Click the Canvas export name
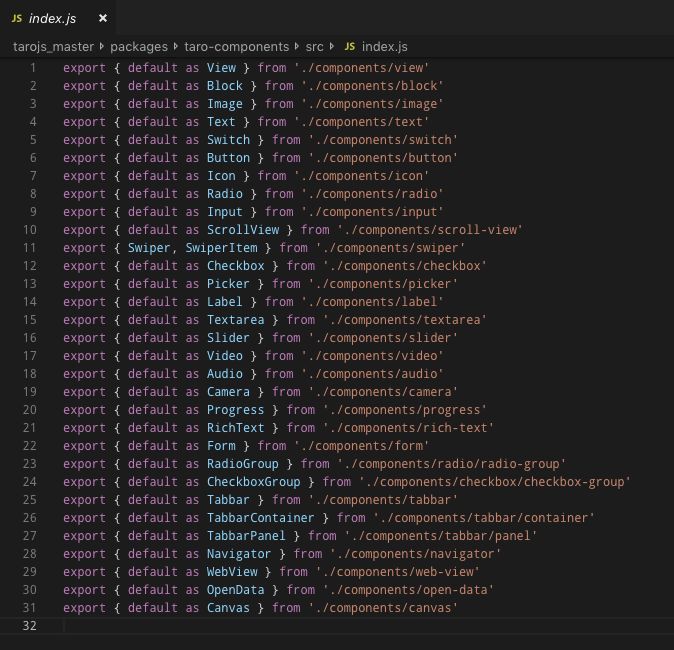 tap(228, 608)
